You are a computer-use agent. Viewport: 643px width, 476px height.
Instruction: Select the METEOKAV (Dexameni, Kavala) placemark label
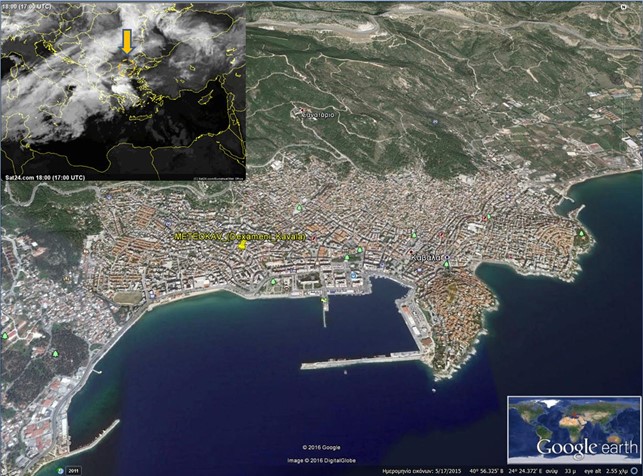pos(238,234)
